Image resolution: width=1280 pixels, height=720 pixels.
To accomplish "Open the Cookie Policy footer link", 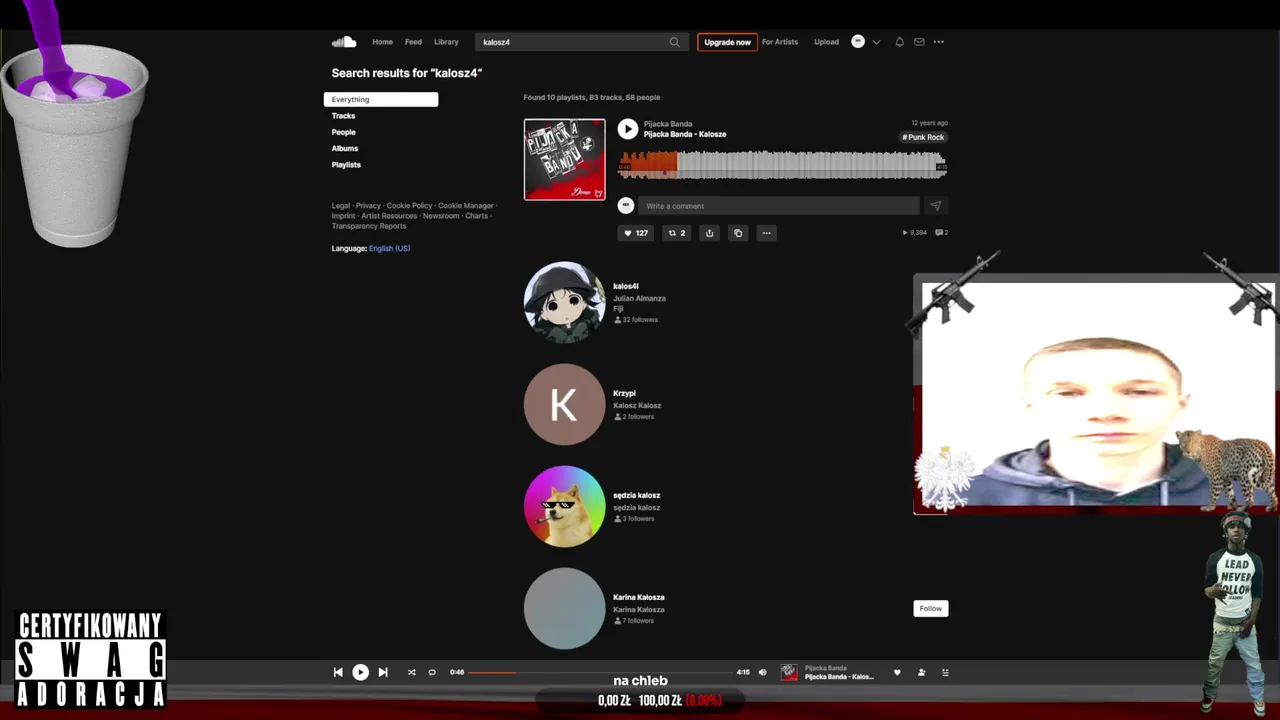I will coord(409,206).
